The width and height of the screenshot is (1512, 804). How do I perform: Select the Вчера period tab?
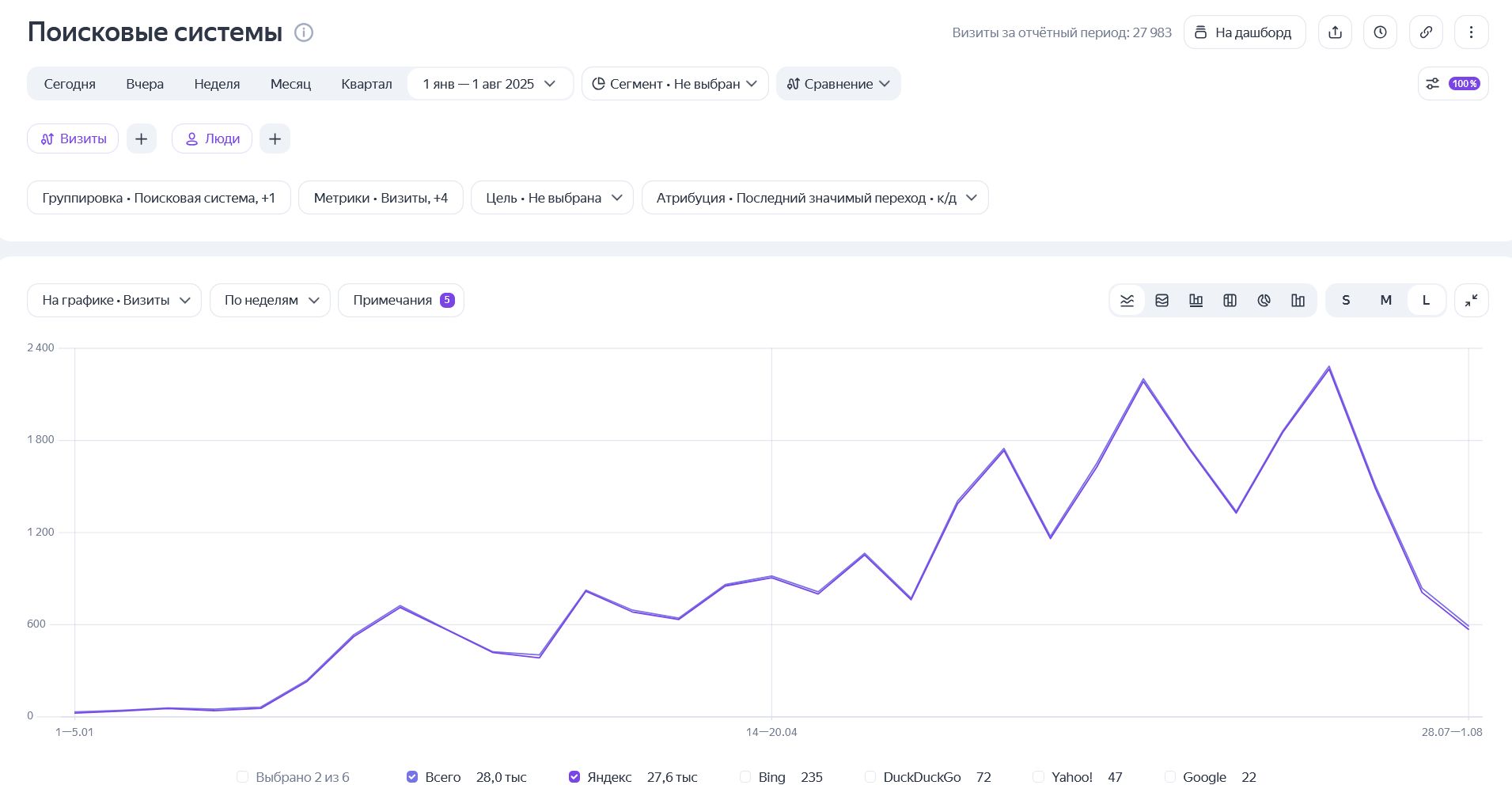pyautogui.click(x=145, y=84)
